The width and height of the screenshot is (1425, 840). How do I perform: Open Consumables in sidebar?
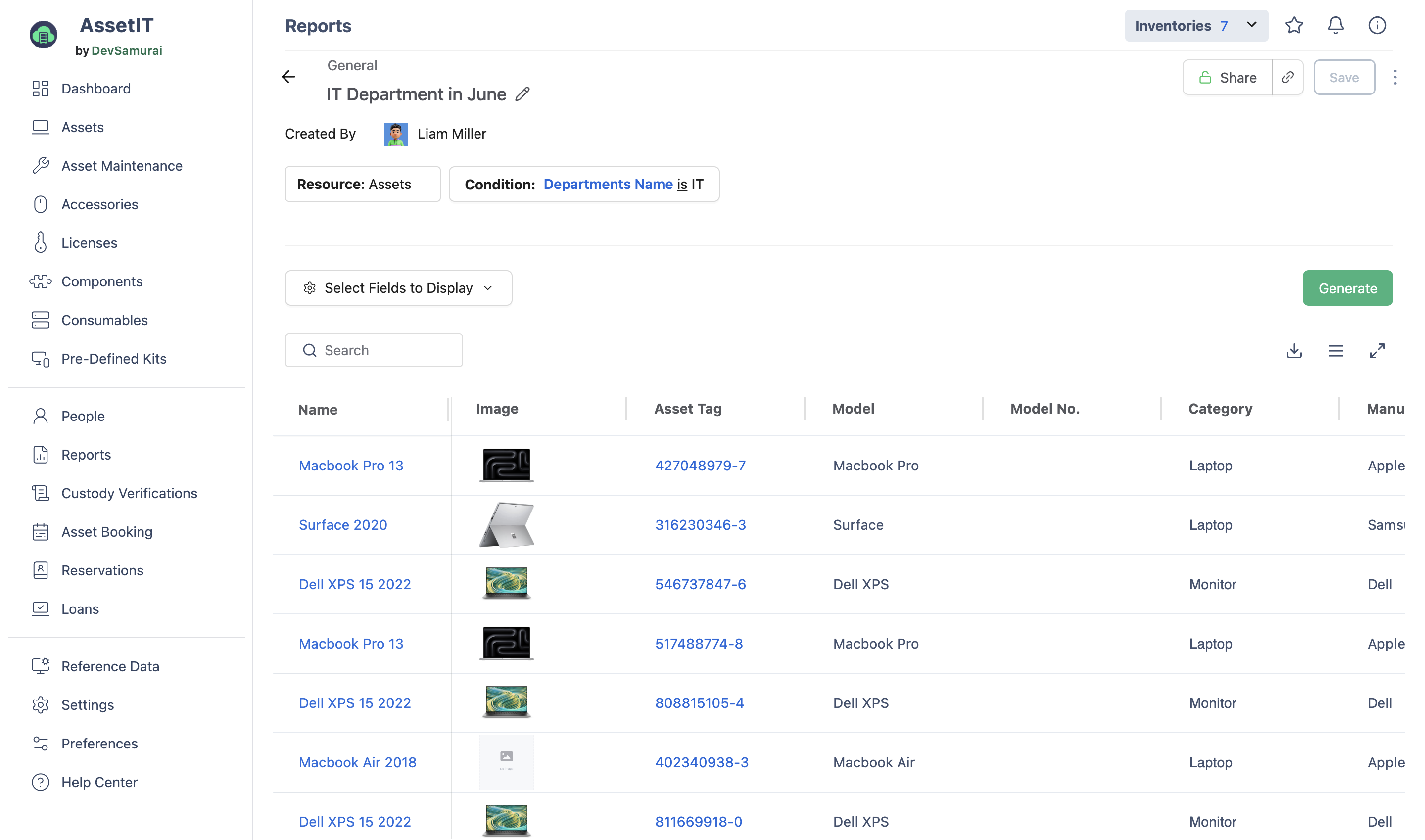click(x=104, y=320)
